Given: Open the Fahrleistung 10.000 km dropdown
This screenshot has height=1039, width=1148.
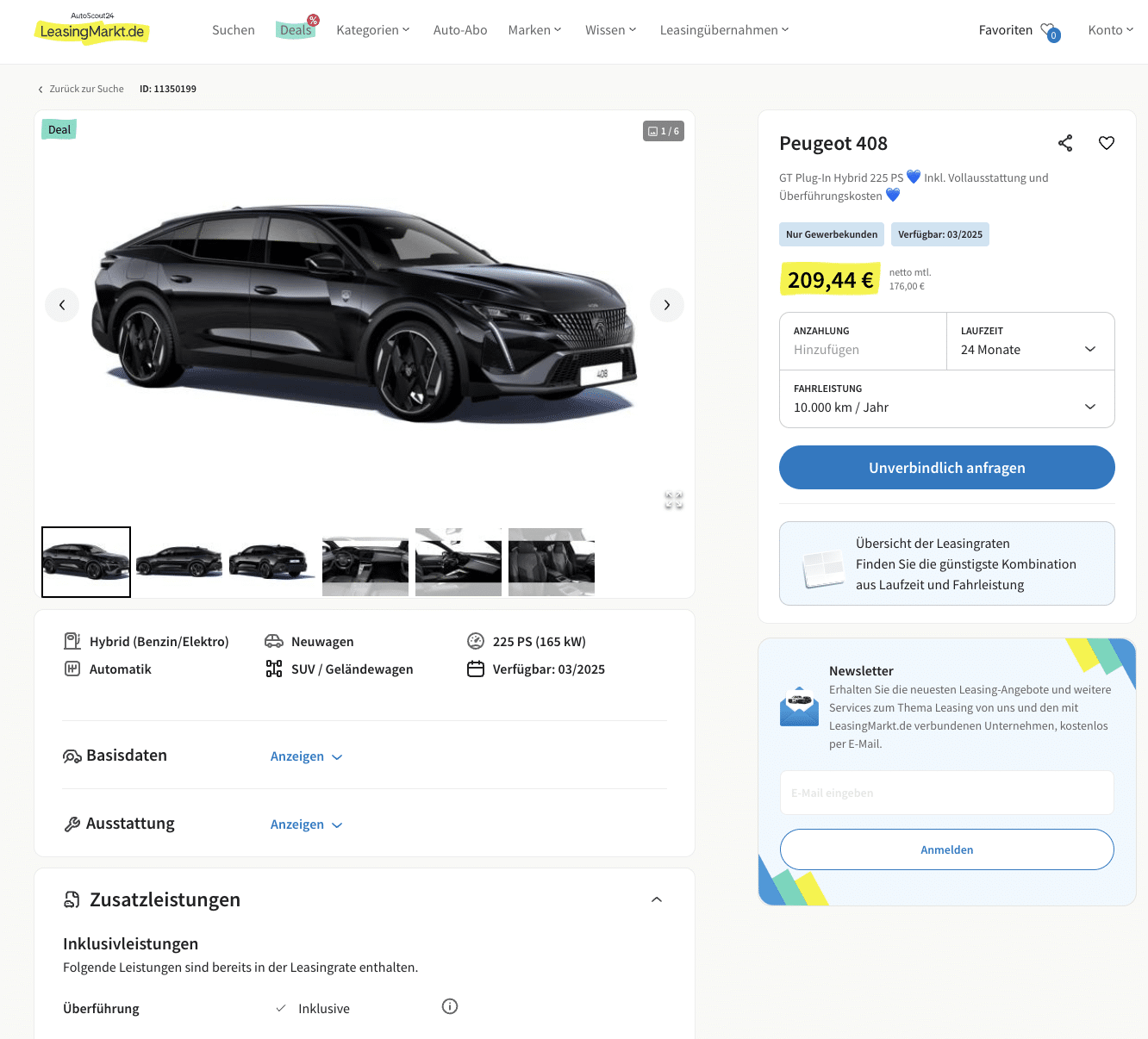Looking at the screenshot, I should [947, 399].
